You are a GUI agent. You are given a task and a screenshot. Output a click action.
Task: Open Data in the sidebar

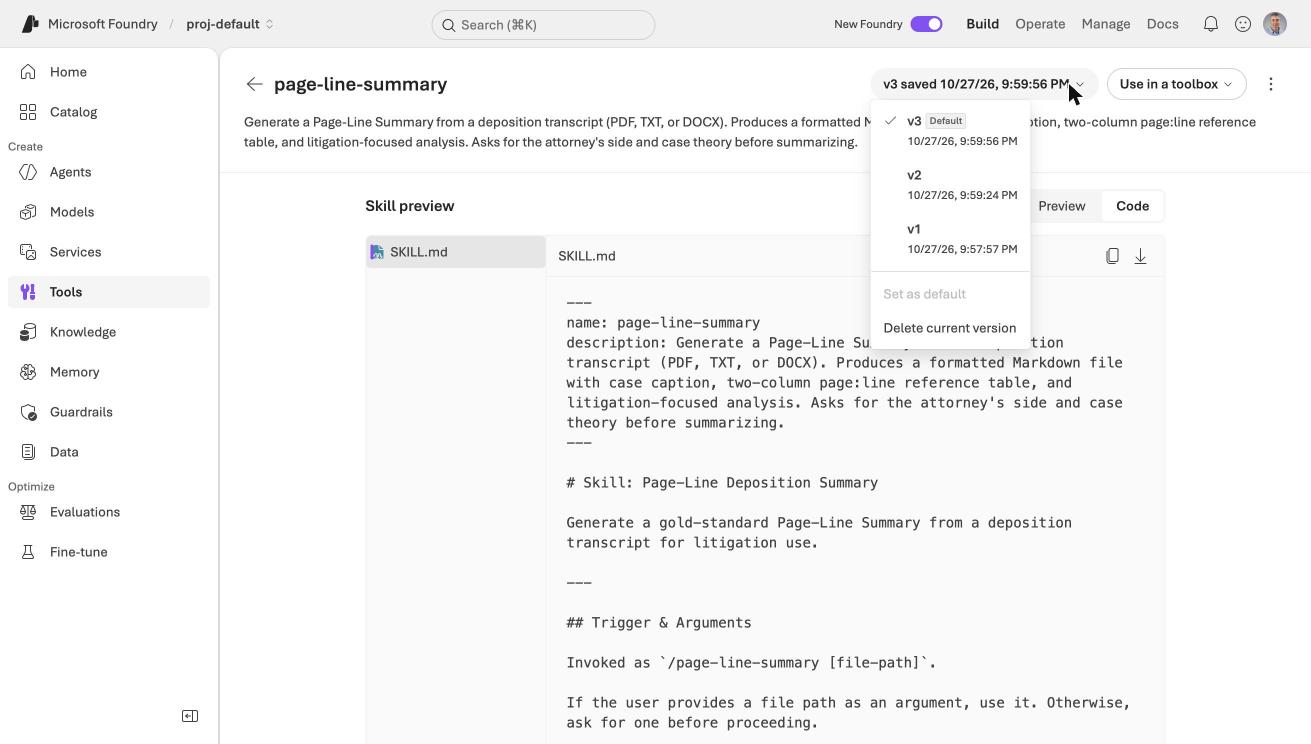[109, 452]
